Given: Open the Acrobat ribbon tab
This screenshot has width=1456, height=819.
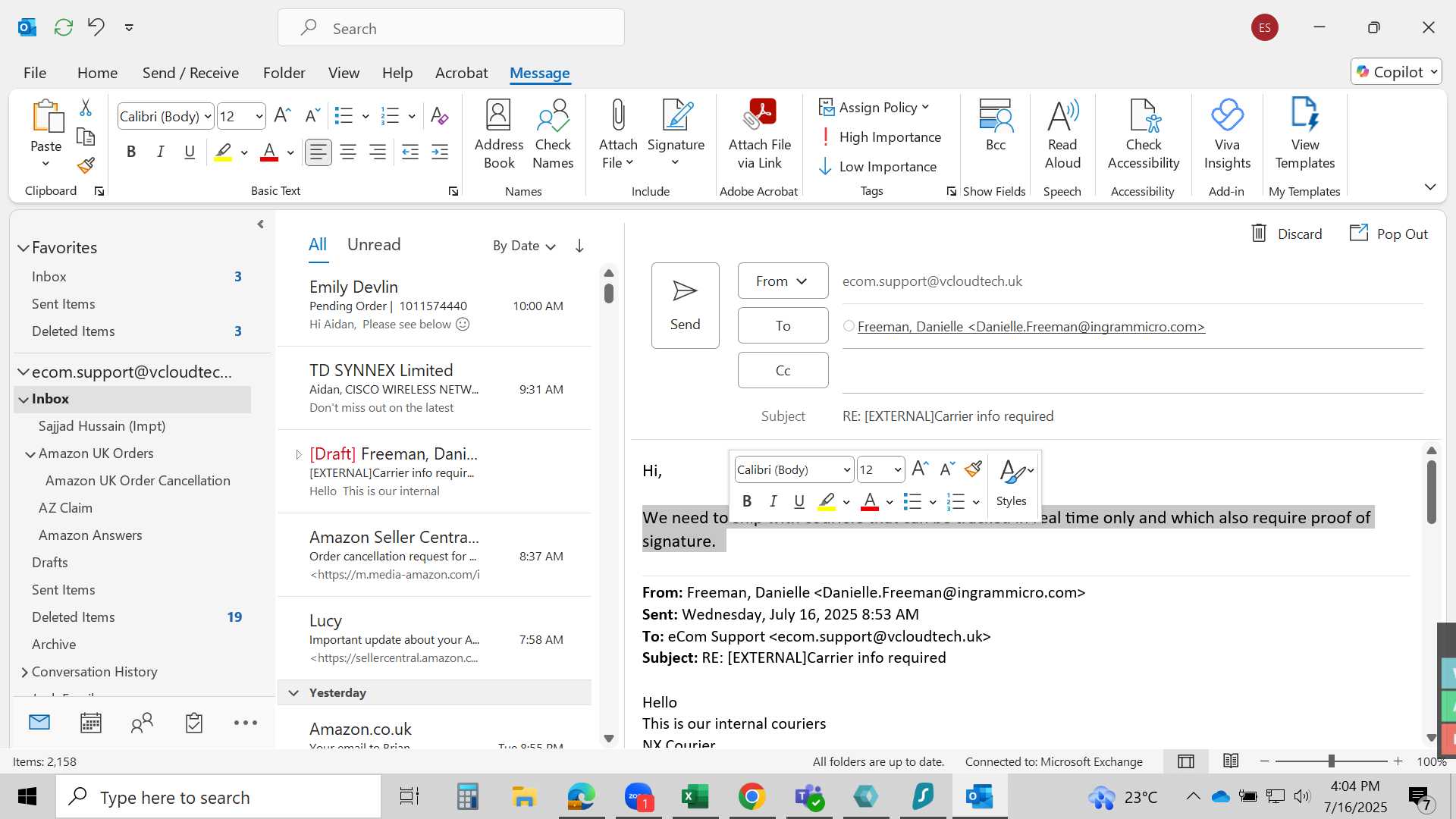Looking at the screenshot, I should click(x=461, y=73).
